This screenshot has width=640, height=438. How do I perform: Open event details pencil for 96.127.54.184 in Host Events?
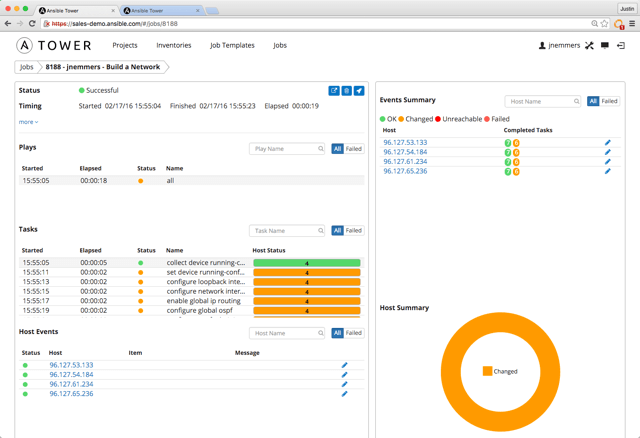pyautogui.click(x=344, y=375)
